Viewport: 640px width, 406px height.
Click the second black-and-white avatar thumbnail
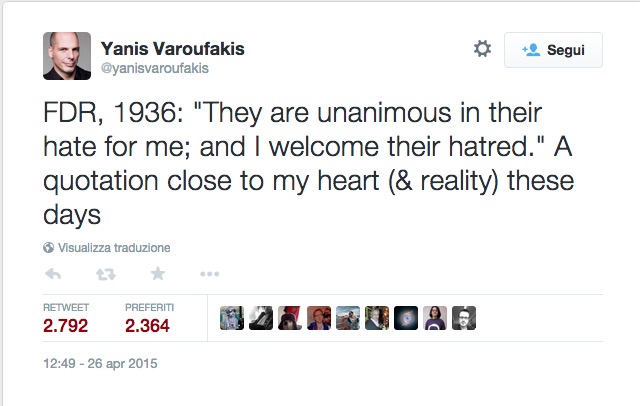click(261, 318)
